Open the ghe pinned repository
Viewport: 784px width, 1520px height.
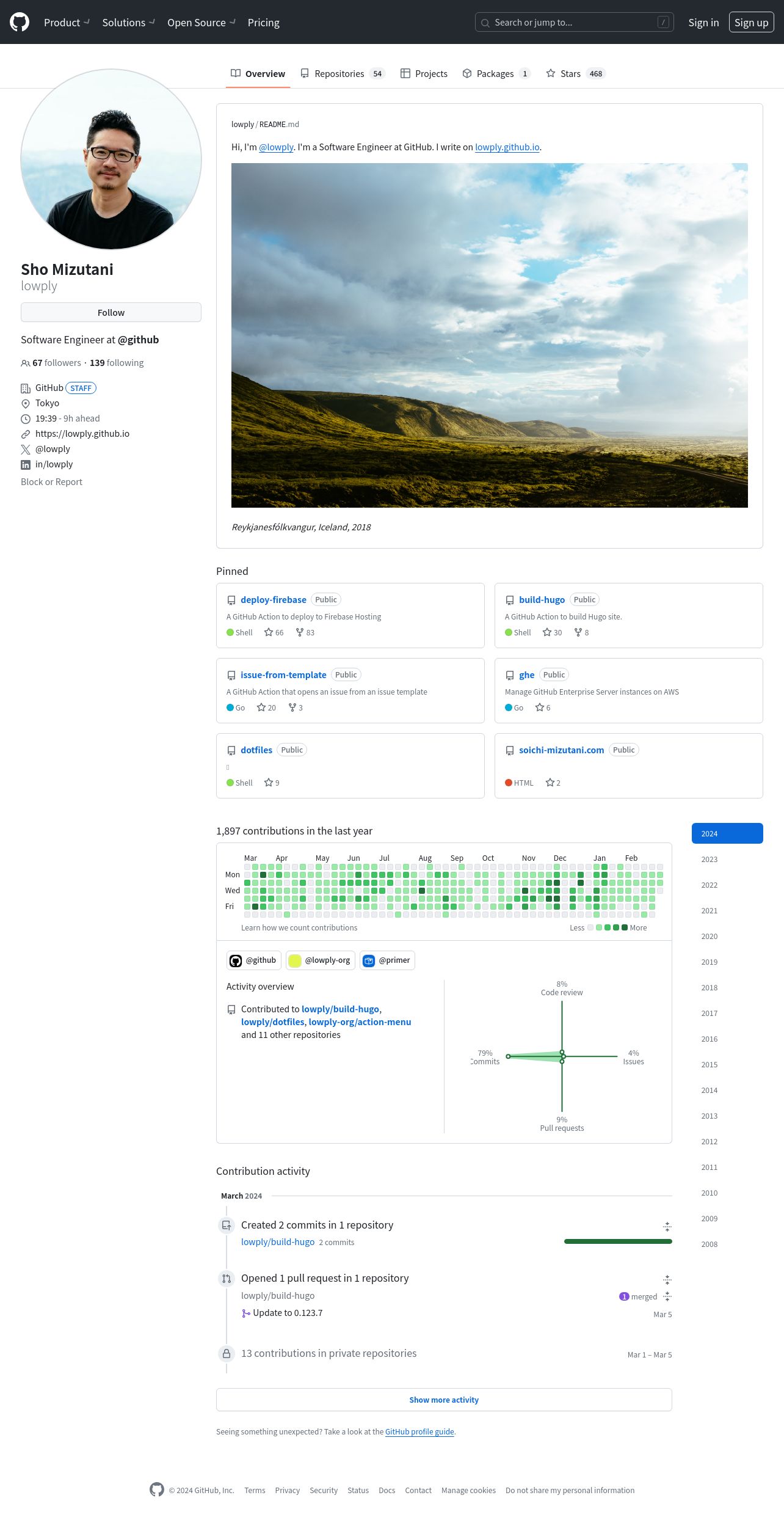(527, 675)
